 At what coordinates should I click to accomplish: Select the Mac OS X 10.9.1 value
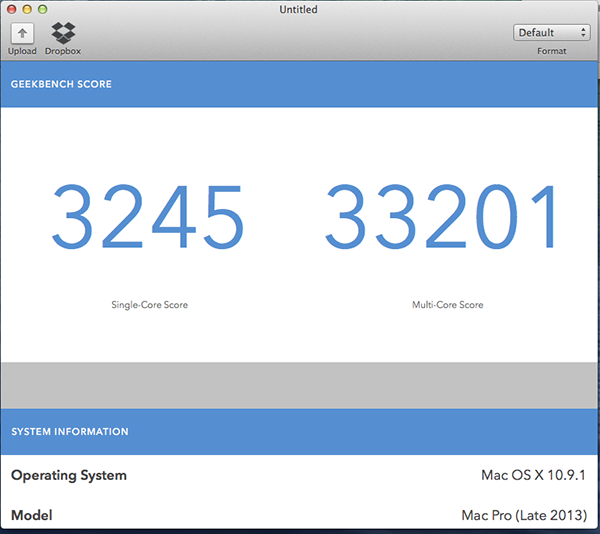pyautogui.click(x=533, y=475)
